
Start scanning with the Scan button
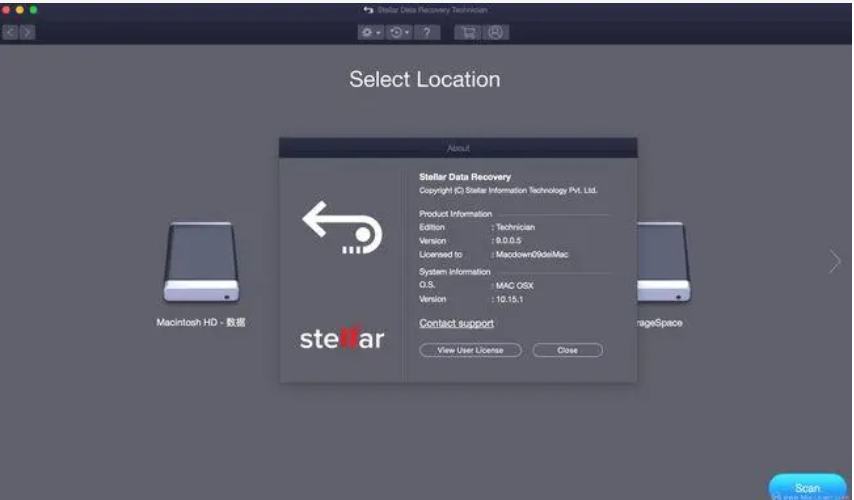tap(807, 487)
